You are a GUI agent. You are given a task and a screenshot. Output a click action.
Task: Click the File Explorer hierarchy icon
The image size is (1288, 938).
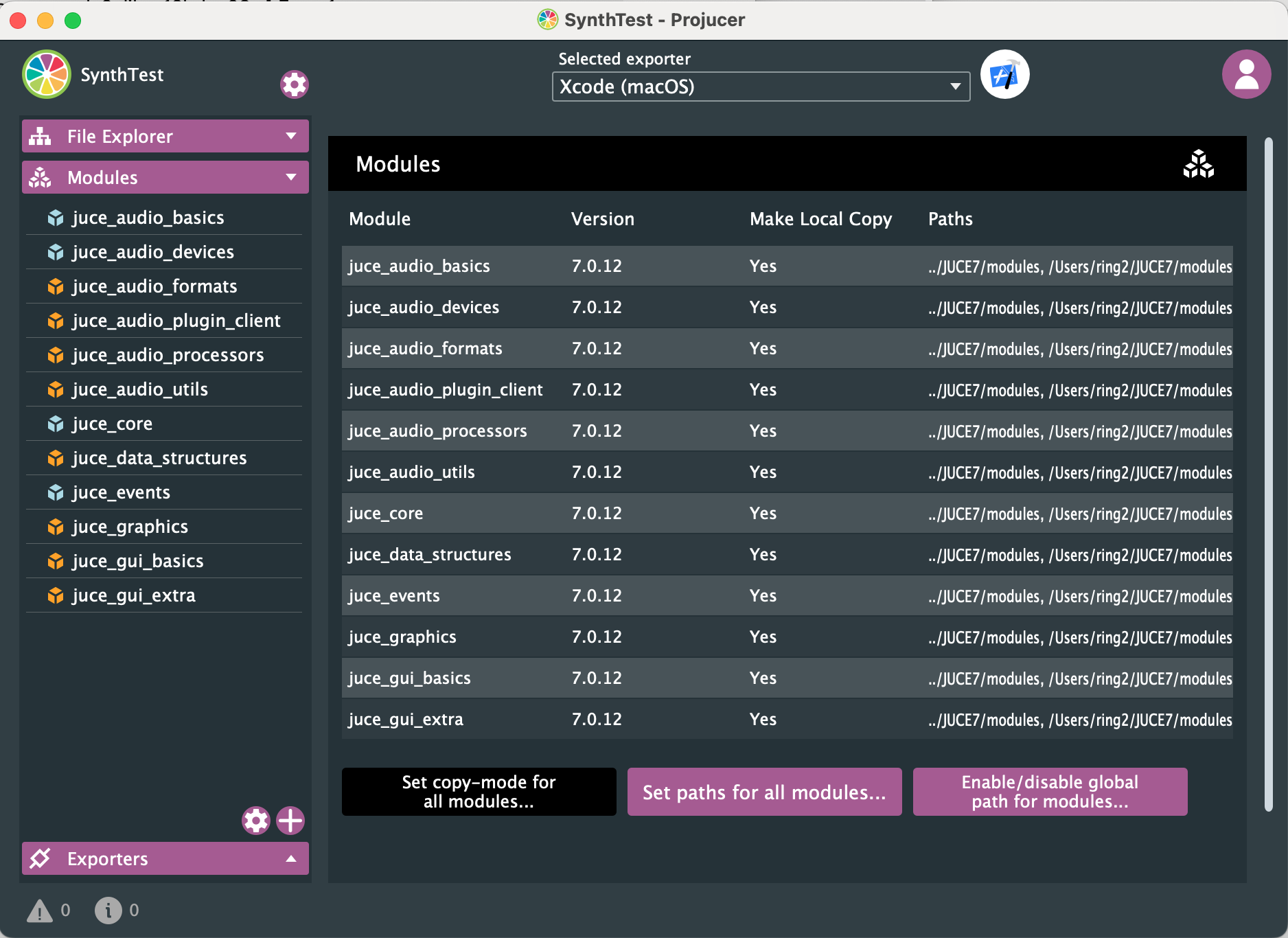pos(40,136)
